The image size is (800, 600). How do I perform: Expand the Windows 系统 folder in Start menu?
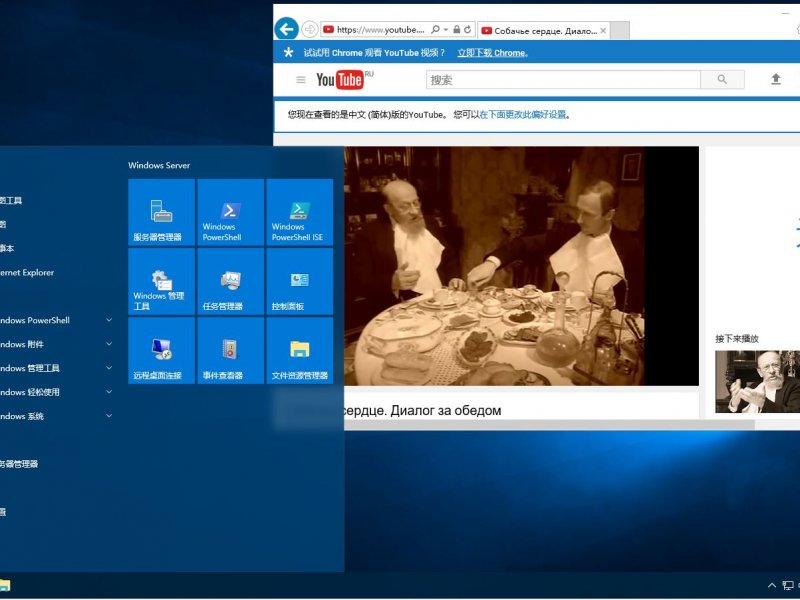pyautogui.click(x=56, y=416)
